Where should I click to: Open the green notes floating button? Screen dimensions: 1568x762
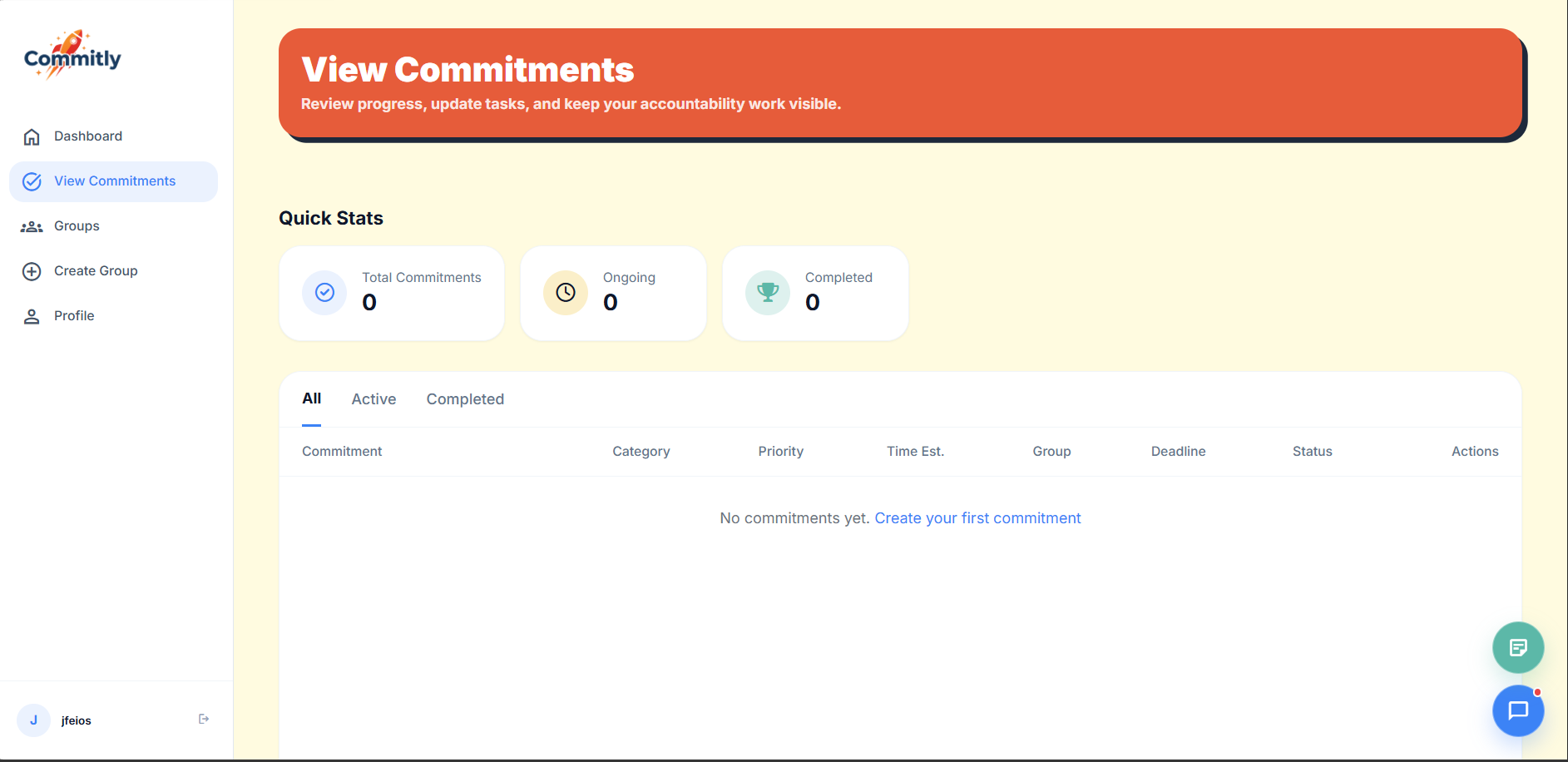[x=1518, y=647]
